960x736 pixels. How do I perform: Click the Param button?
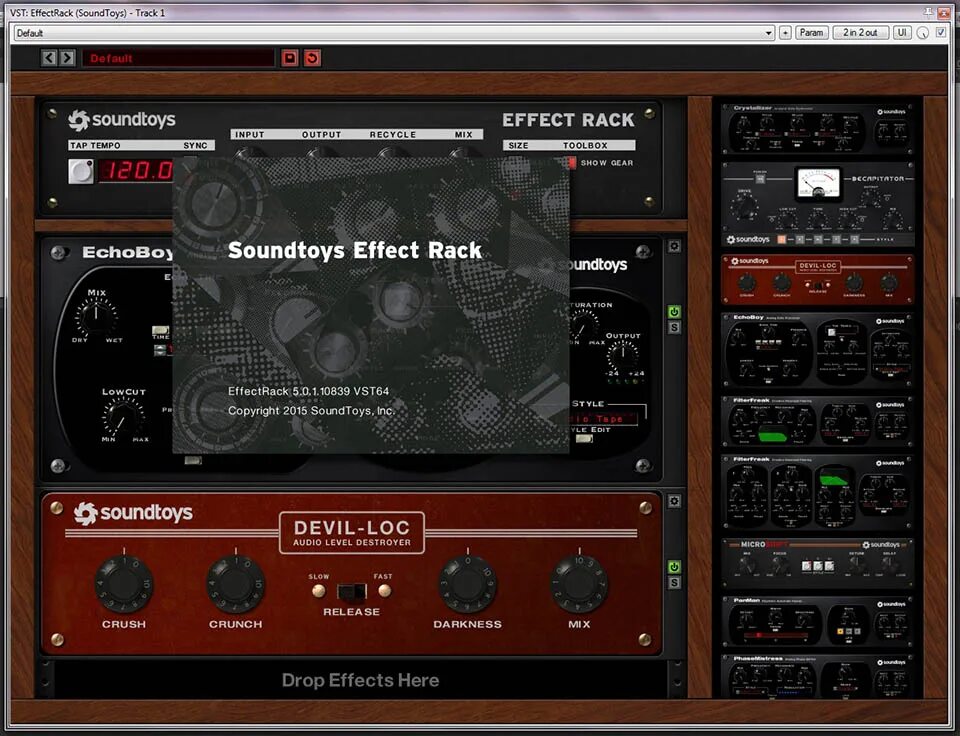tap(811, 33)
